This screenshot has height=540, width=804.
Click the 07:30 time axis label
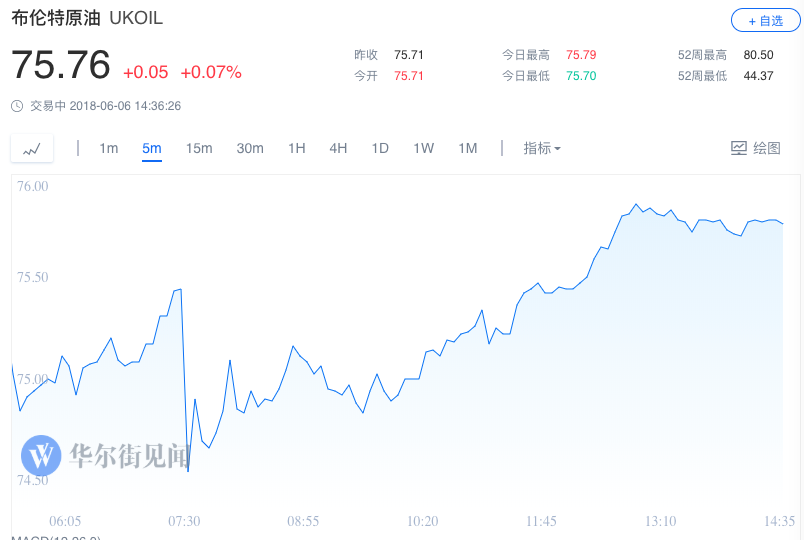184,521
